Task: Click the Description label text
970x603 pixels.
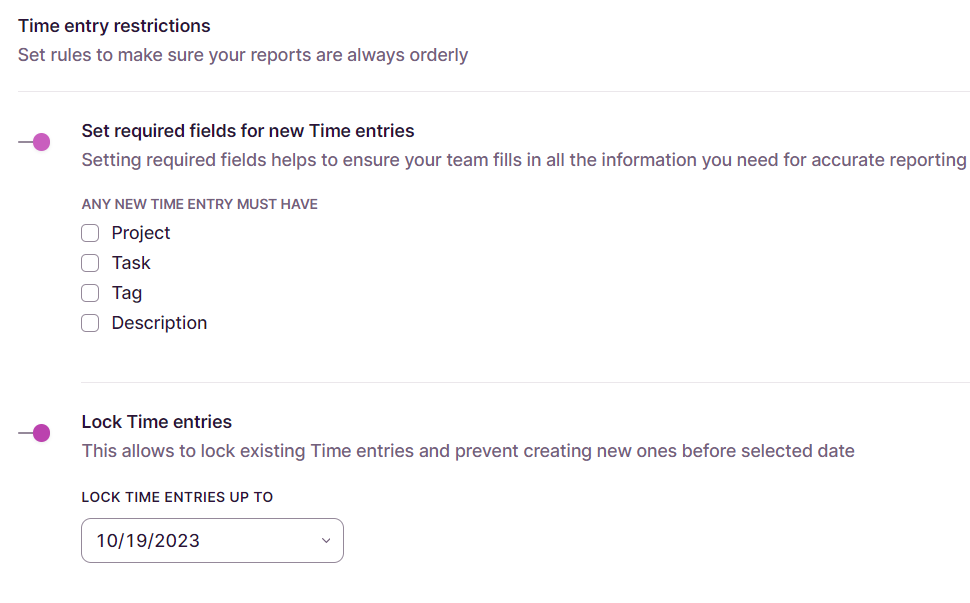Action: click(x=159, y=323)
